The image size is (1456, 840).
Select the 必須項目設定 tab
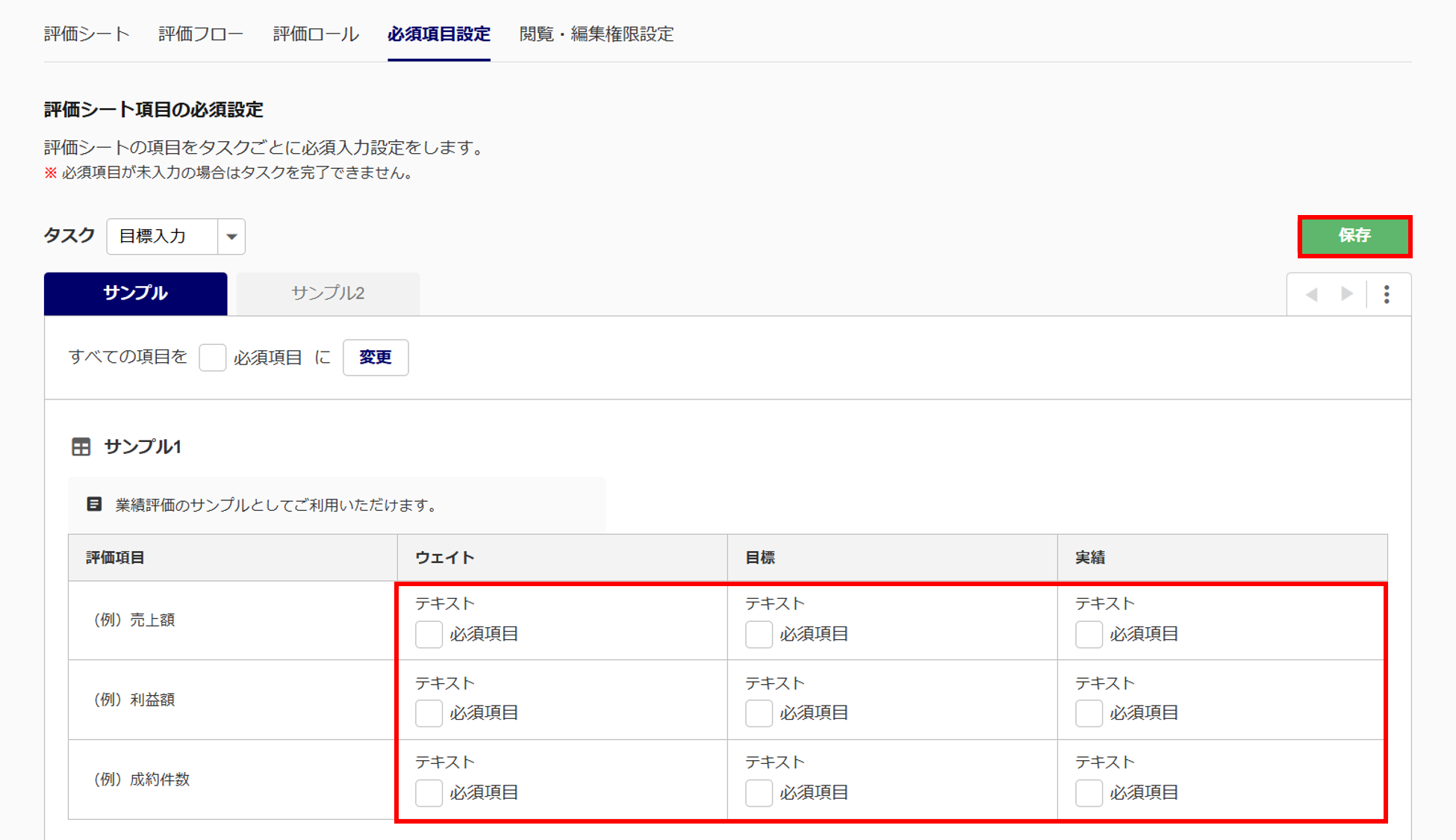point(439,34)
